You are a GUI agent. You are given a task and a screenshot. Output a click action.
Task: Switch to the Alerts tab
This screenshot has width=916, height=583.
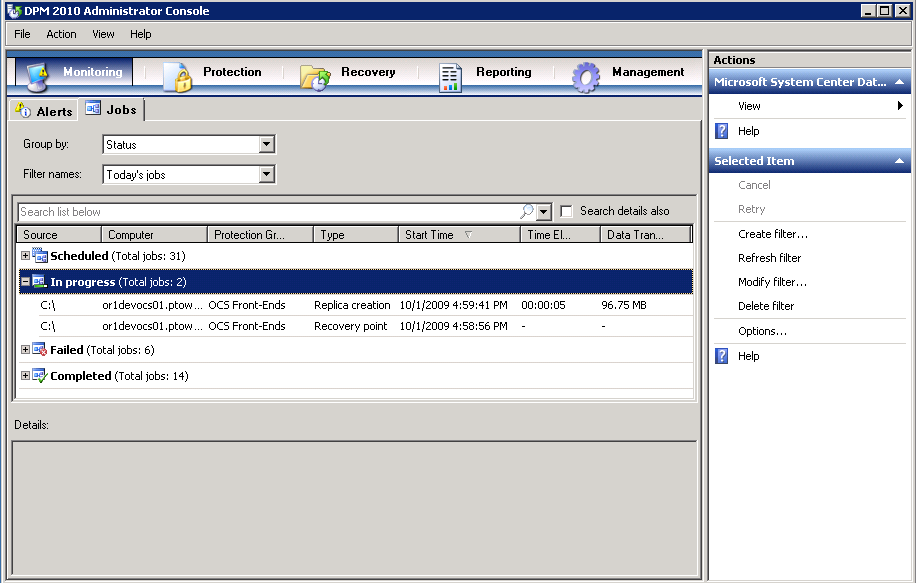click(44, 110)
